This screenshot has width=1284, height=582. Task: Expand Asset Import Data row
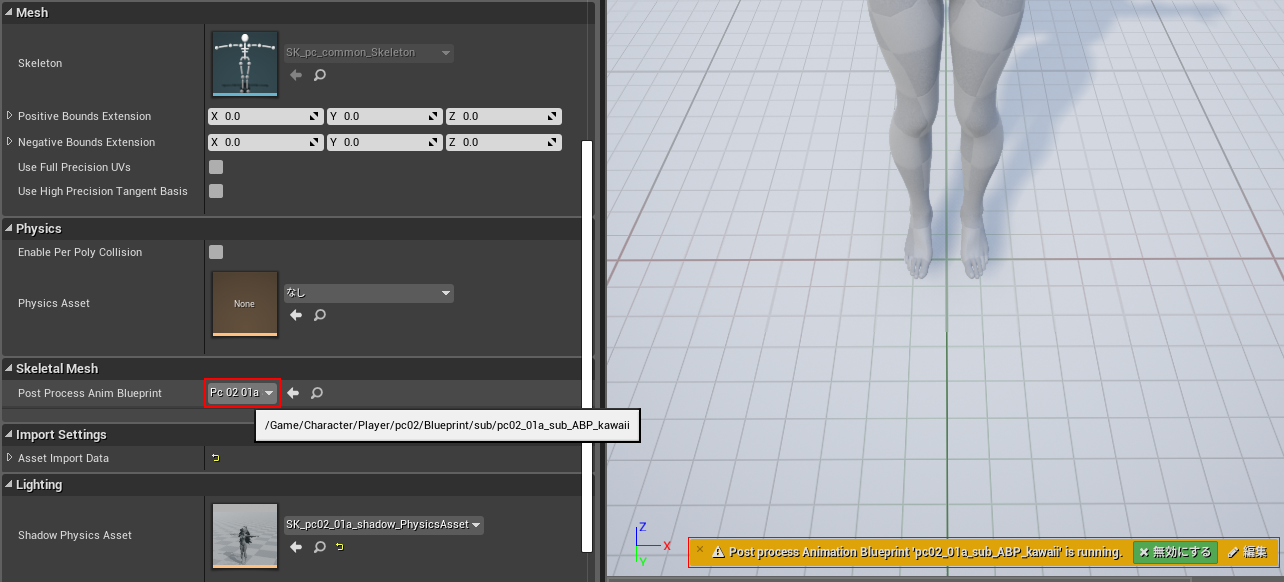coord(10,458)
